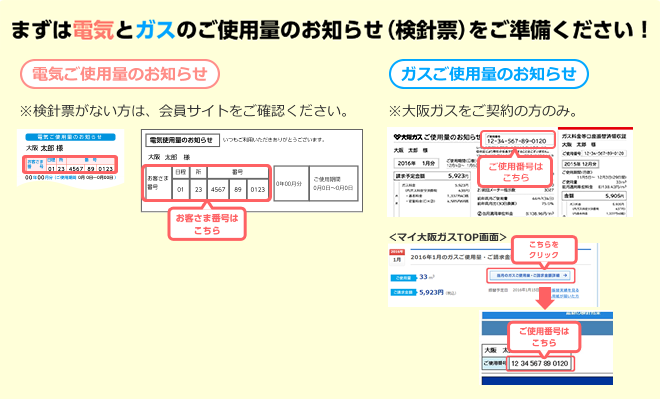Click the 電気使用量のお知らせ title box in large sample
Image resolution: width=660 pixels, height=399 pixels.
pyautogui.click(x=182, y=140)
